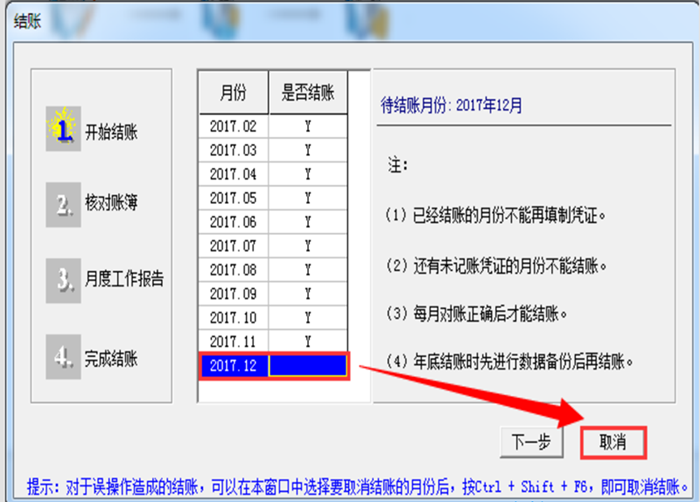Click note (3) 每月对账正确后才能结账
Screen dimensions: 700x502
[476, 314]
